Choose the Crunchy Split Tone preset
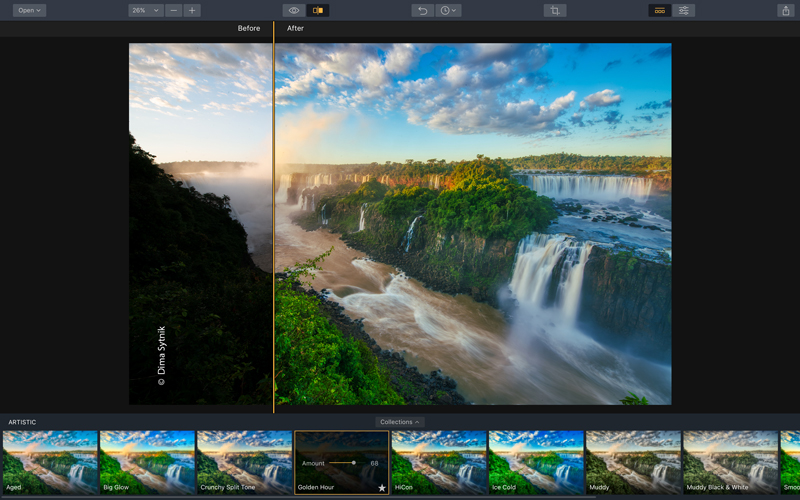Viewport: 800px width, 500px height. (x=244, y=462)
